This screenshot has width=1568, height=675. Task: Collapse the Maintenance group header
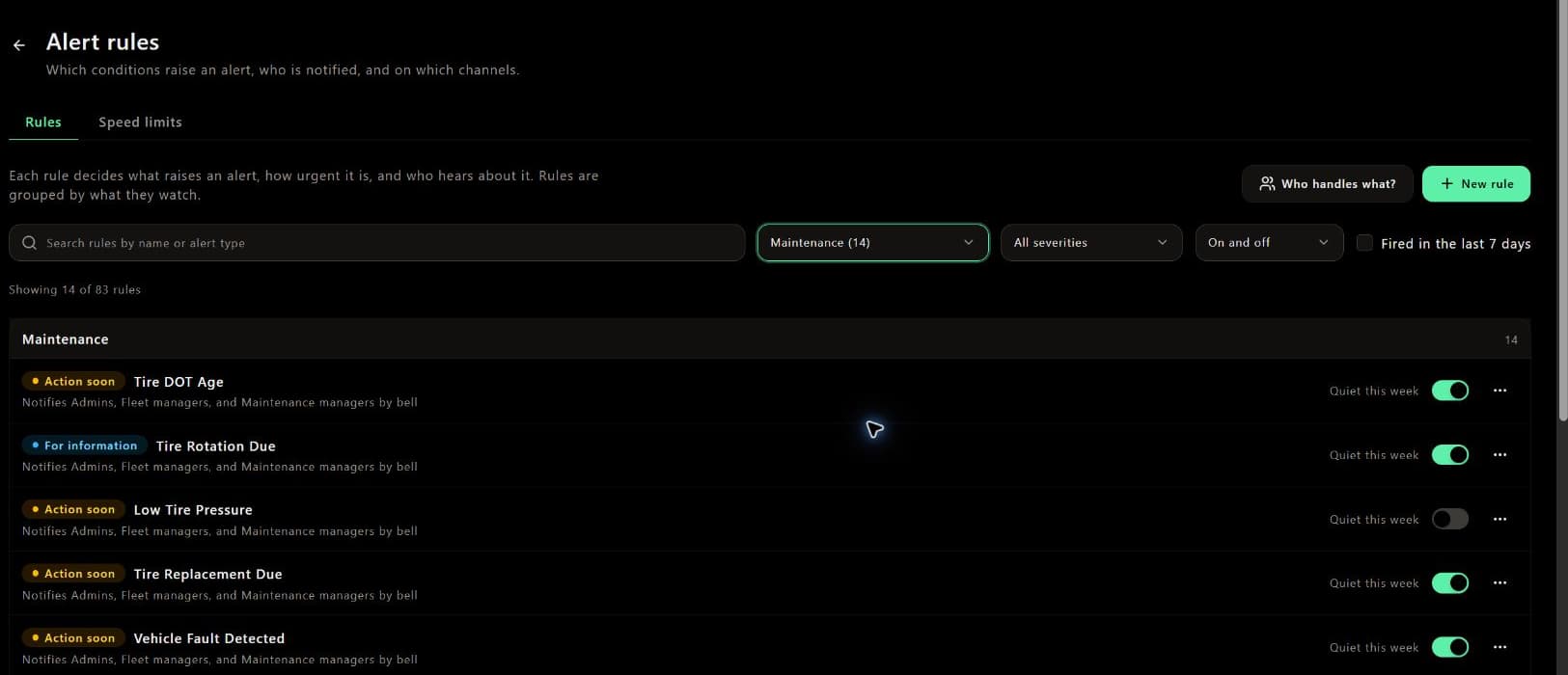769,339
